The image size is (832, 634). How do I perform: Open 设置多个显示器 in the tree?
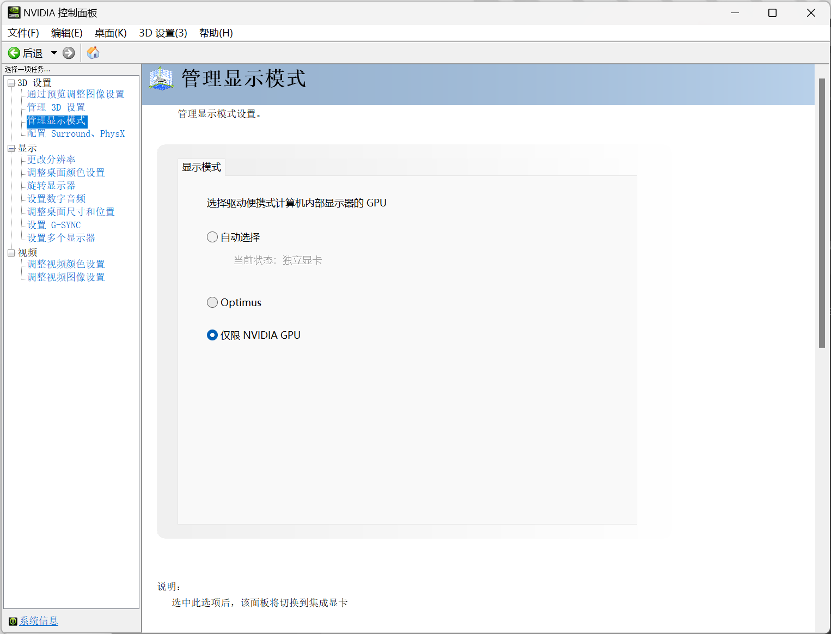(62, 238)
